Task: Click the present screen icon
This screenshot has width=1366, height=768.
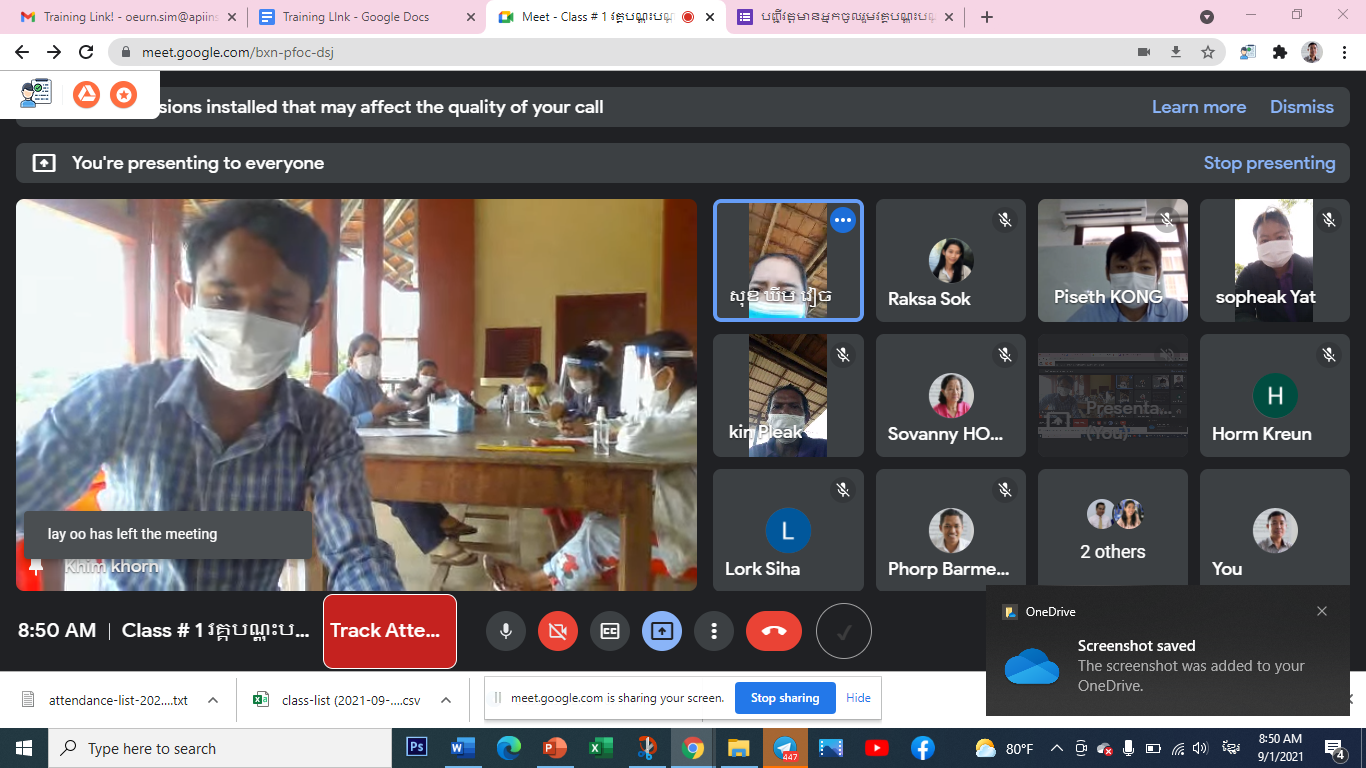Action: [662, 631]
